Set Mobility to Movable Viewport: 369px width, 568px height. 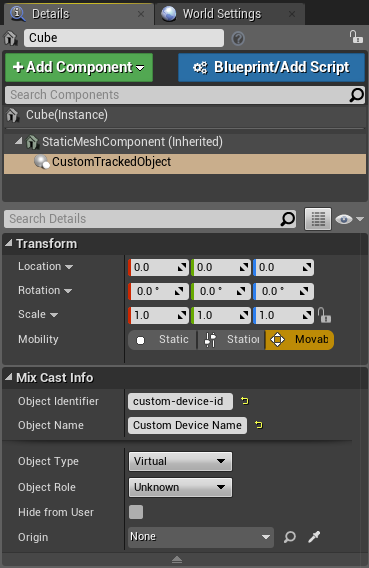tap(299, 340)
